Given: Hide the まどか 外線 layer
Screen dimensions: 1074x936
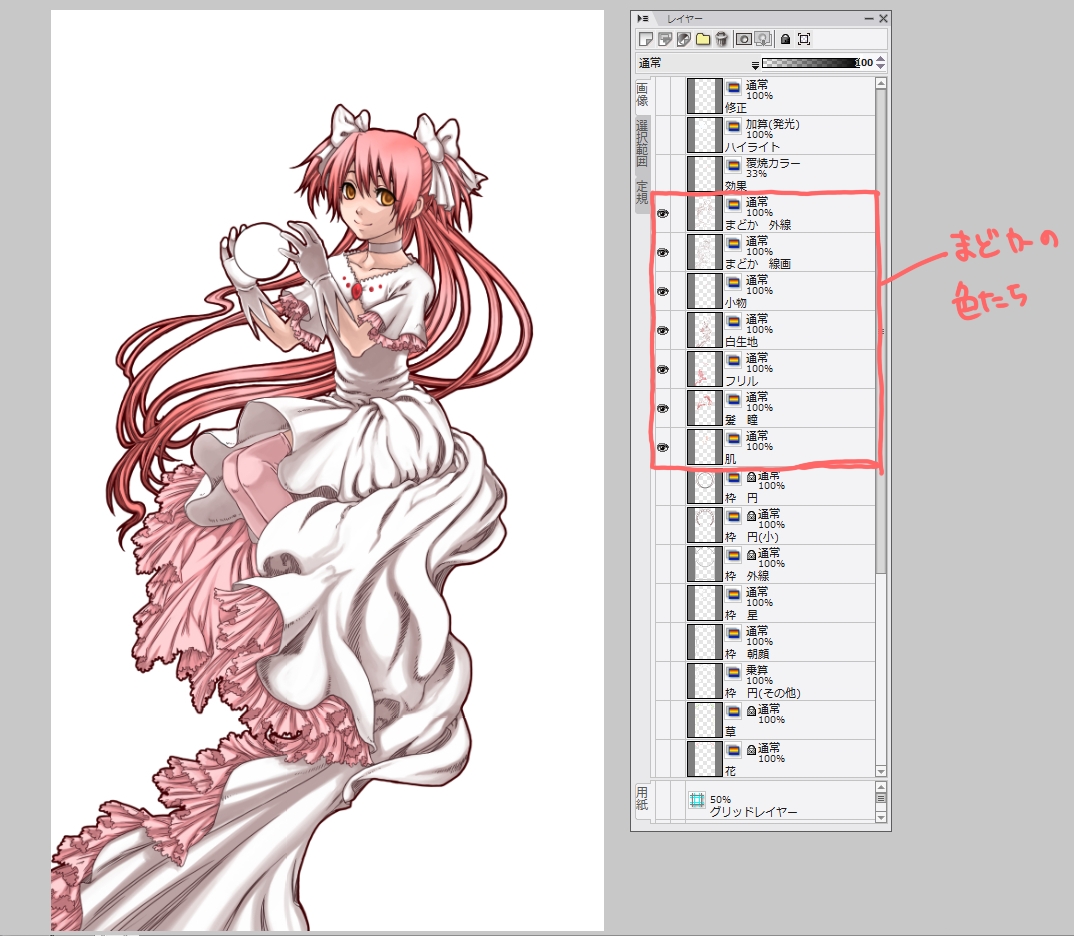Looking at the screenshot, I should [x=662, y=214].
